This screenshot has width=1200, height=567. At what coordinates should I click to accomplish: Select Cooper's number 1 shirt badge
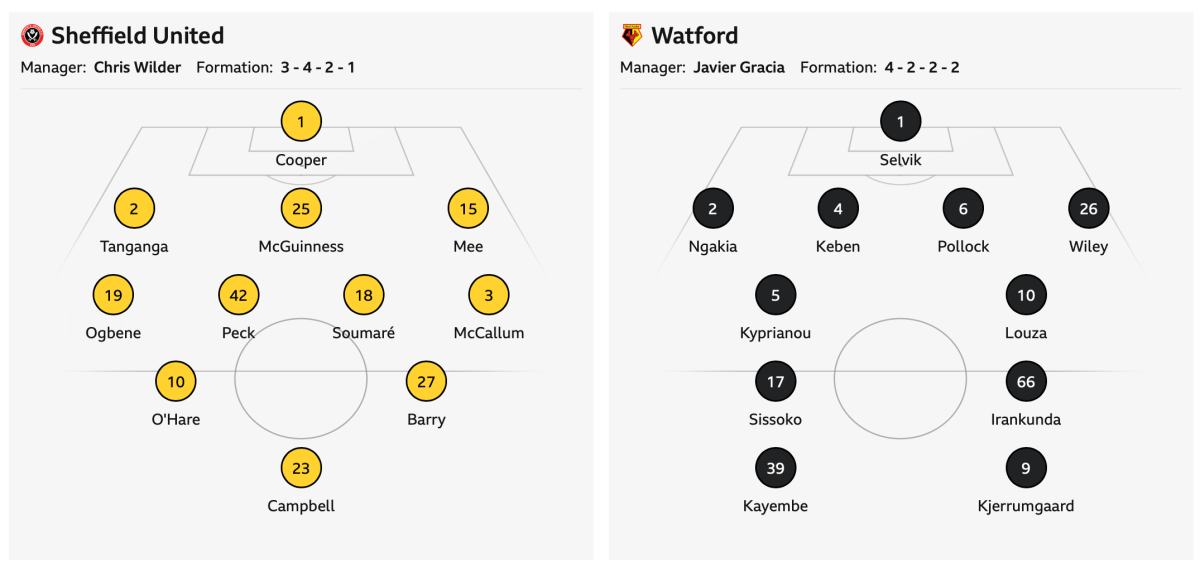pos(301,122)
